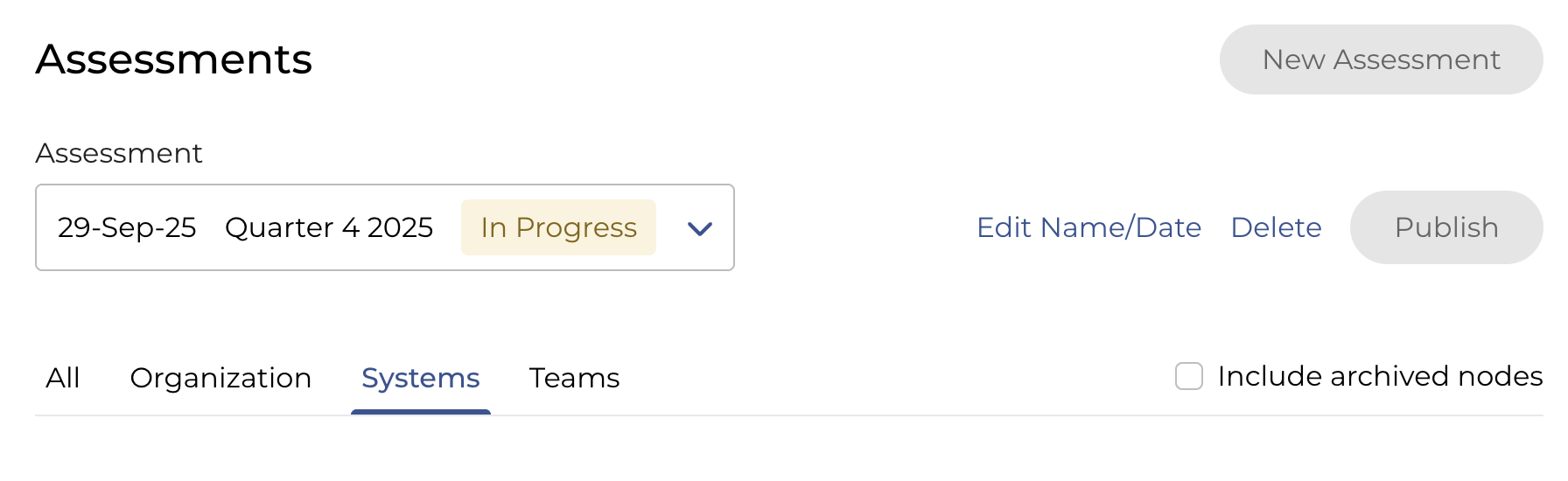Publish the in-progress assessment
Screen dimensions: 1568x481
[x=1445, y=227]
